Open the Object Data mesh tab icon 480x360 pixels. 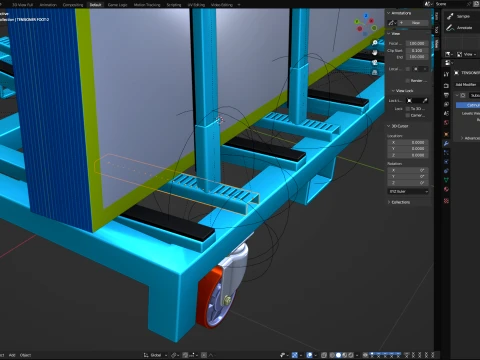point(446,180)
